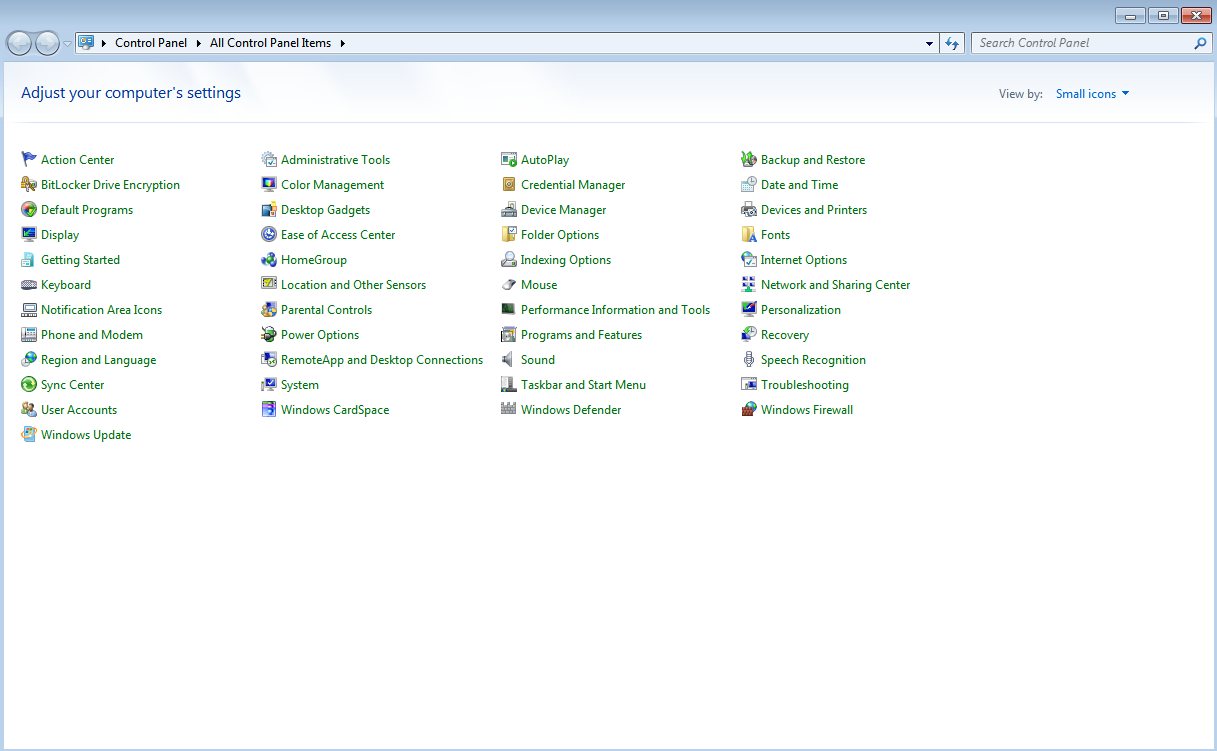Click the Fonts folder icon

click(x=749, y=234)
